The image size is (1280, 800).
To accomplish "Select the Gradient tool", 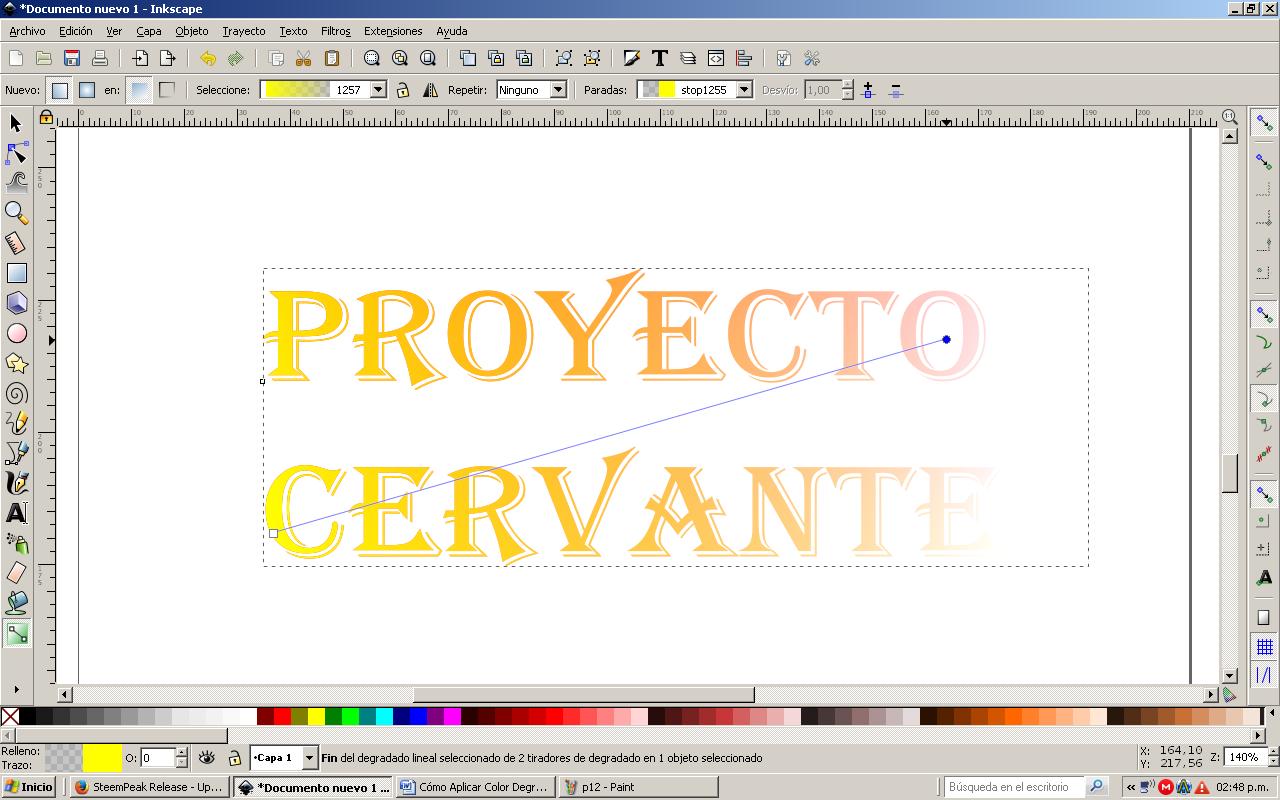I will tap(16, 633).
